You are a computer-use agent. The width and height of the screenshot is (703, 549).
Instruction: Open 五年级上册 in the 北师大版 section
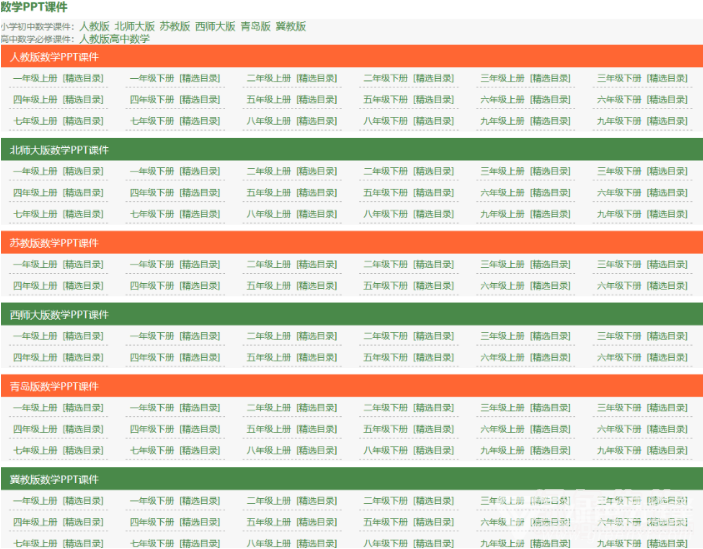point(269,193)
